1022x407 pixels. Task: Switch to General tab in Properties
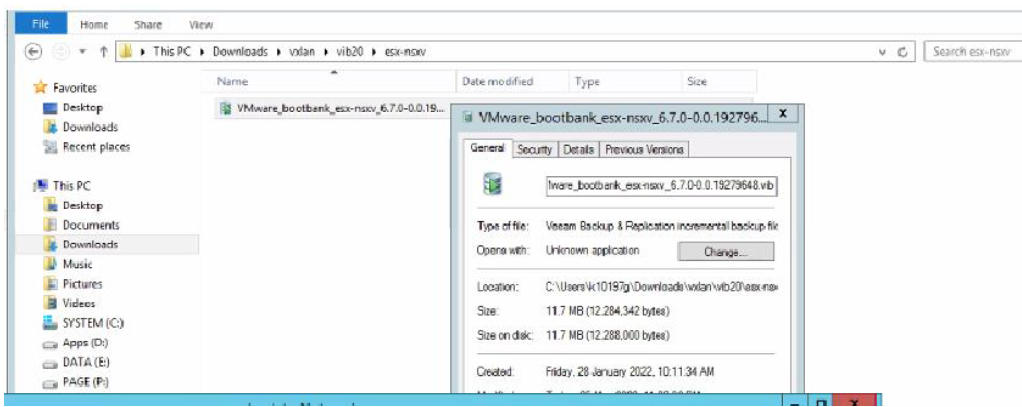tap(488, 148)
